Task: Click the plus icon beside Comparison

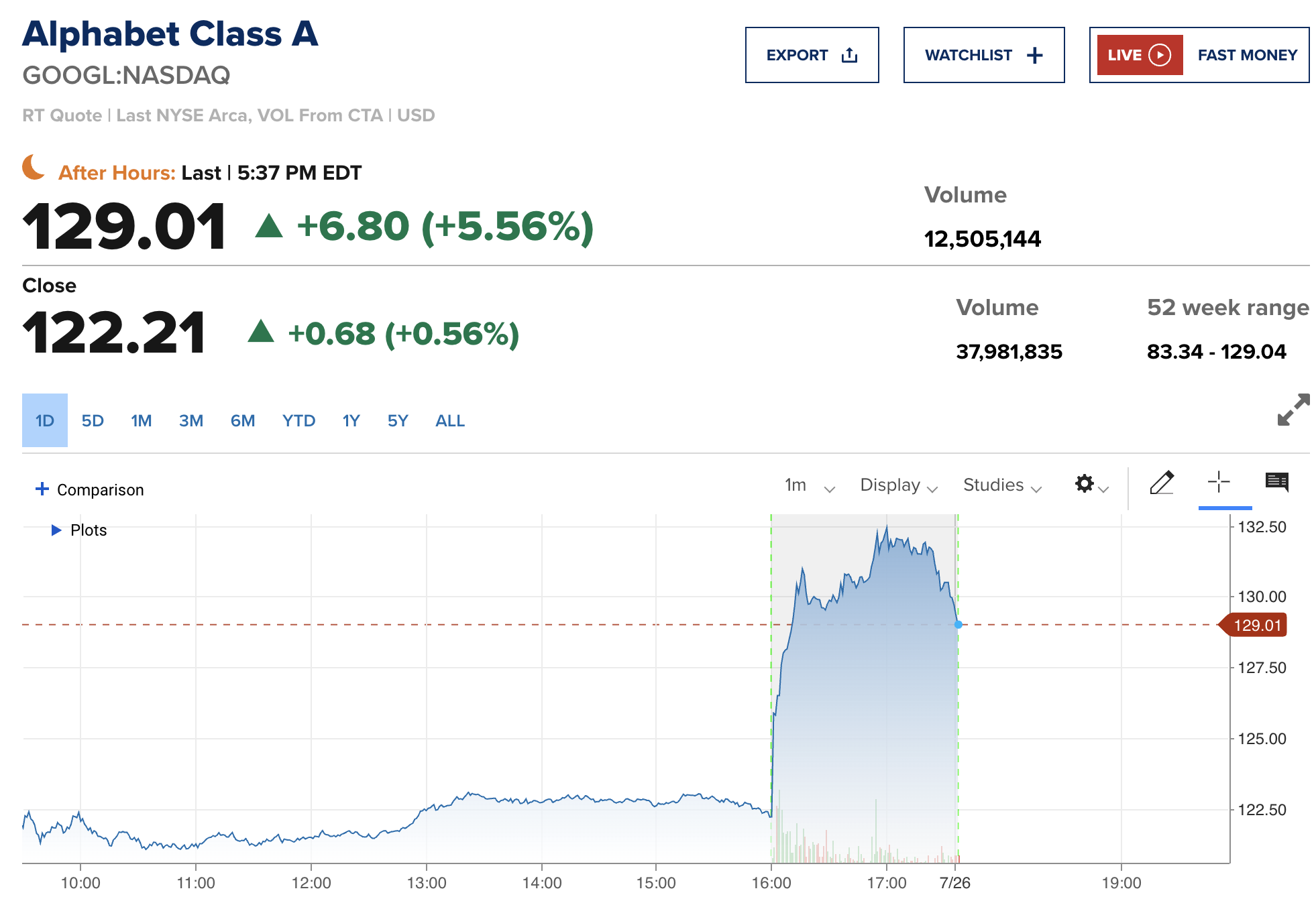Action: point(42,489)
